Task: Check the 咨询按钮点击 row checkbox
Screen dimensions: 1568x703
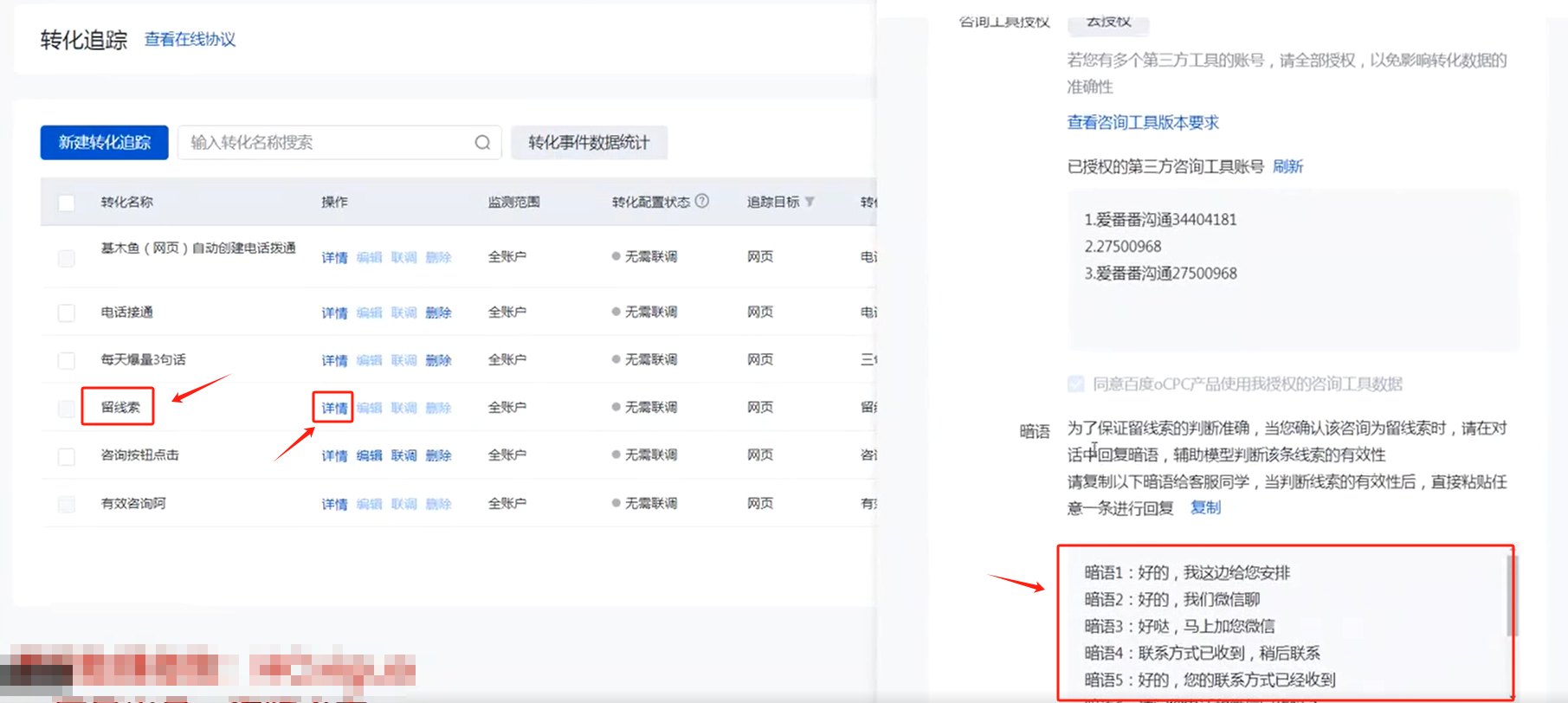Action: pos(66,456)
